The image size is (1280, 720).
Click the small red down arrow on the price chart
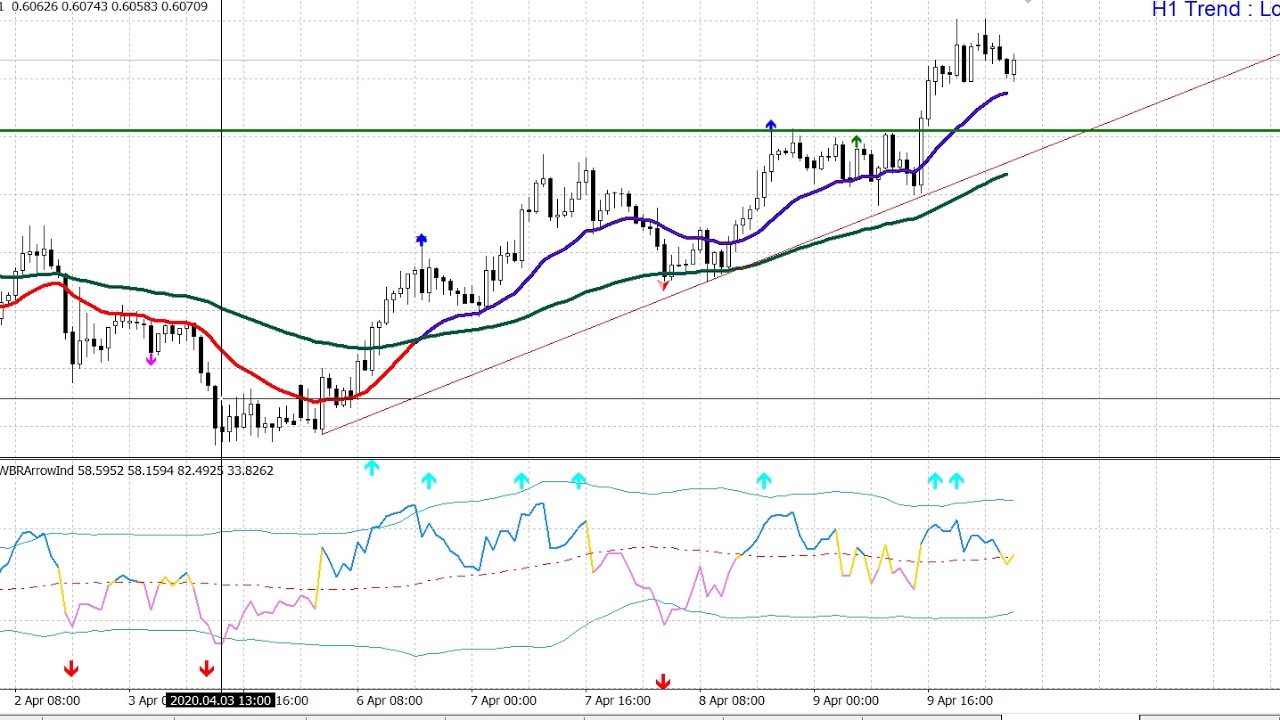(x=663, y=285)
